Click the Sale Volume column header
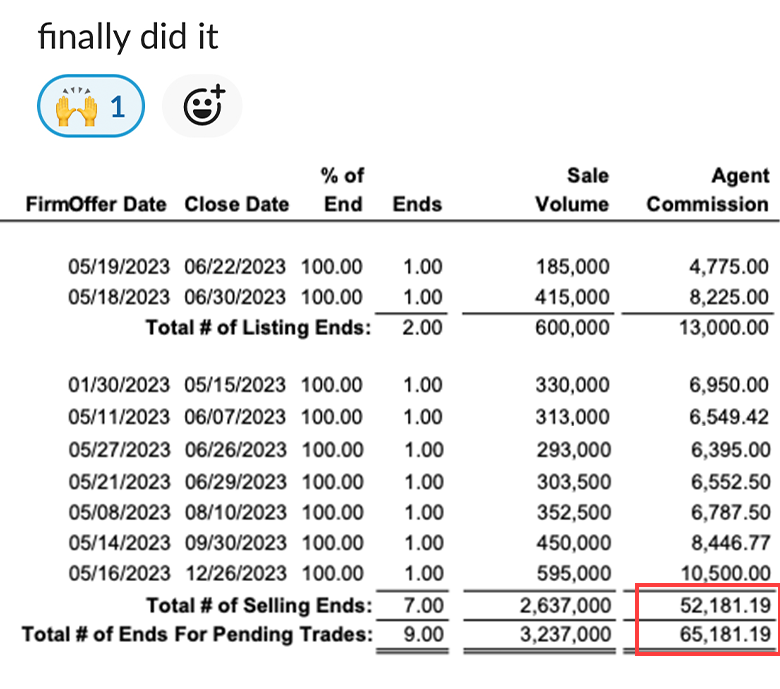Image resolution: width=780 pixels, height=689 pixels. (572, 190)
